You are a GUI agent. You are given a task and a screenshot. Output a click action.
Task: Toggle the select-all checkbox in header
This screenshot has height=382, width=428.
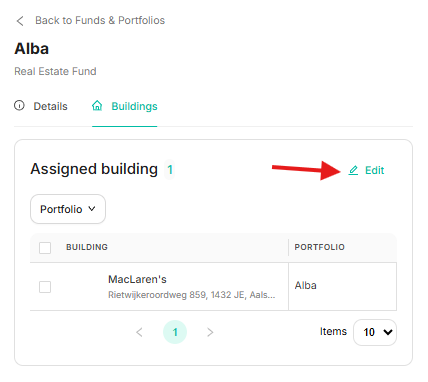coord(45,248)
